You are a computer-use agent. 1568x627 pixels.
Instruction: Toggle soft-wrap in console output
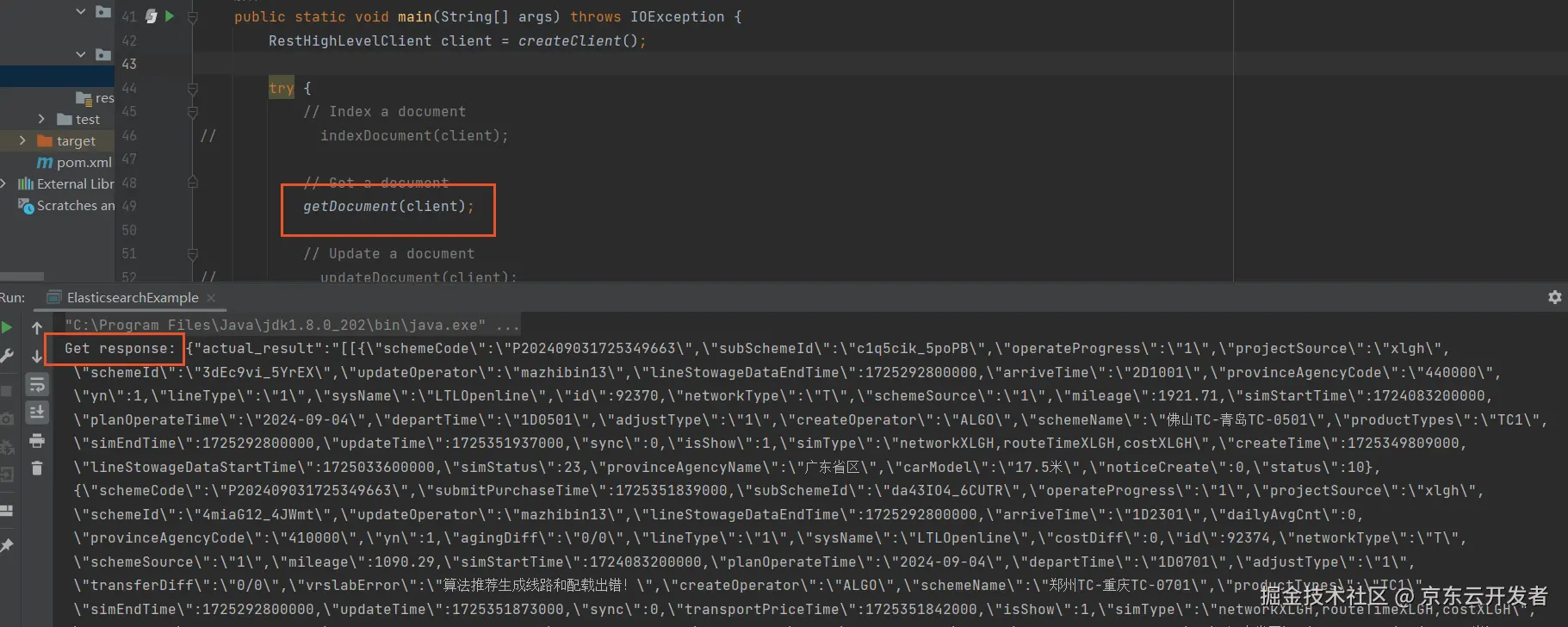pyautogui.click(x=37, y=384)
